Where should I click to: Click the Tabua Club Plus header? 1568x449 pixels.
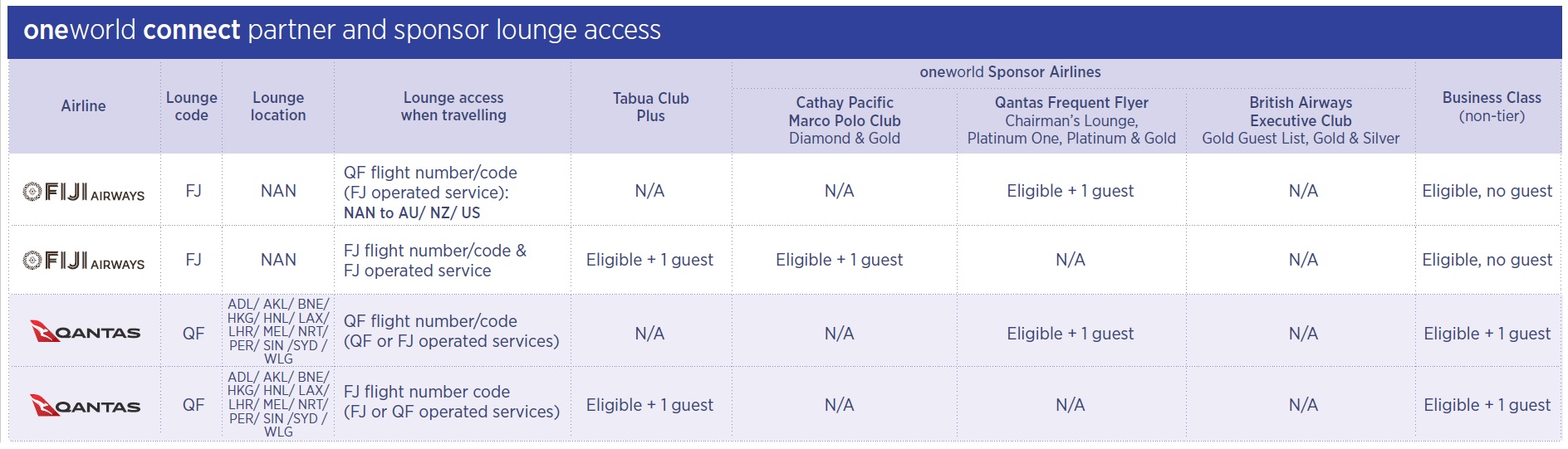651,107
